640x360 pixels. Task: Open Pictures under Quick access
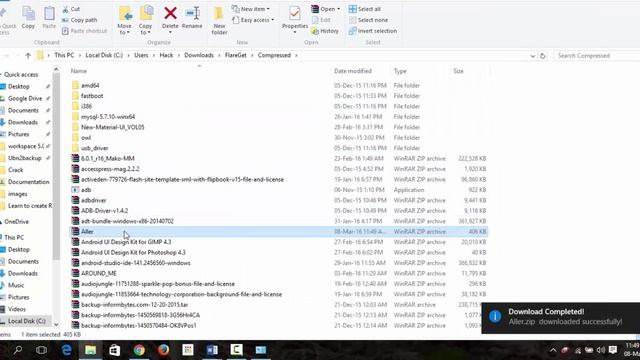[19, 134]
